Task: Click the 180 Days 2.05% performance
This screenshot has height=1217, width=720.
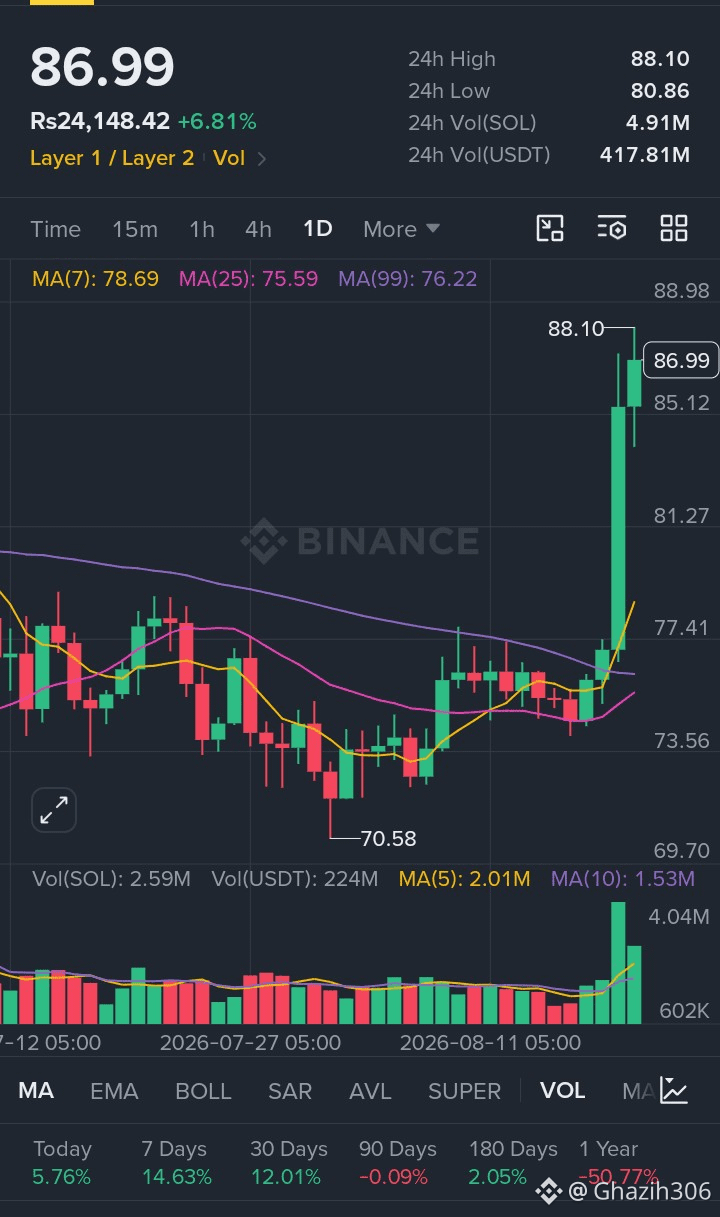Action: (x=513, y=1163)
